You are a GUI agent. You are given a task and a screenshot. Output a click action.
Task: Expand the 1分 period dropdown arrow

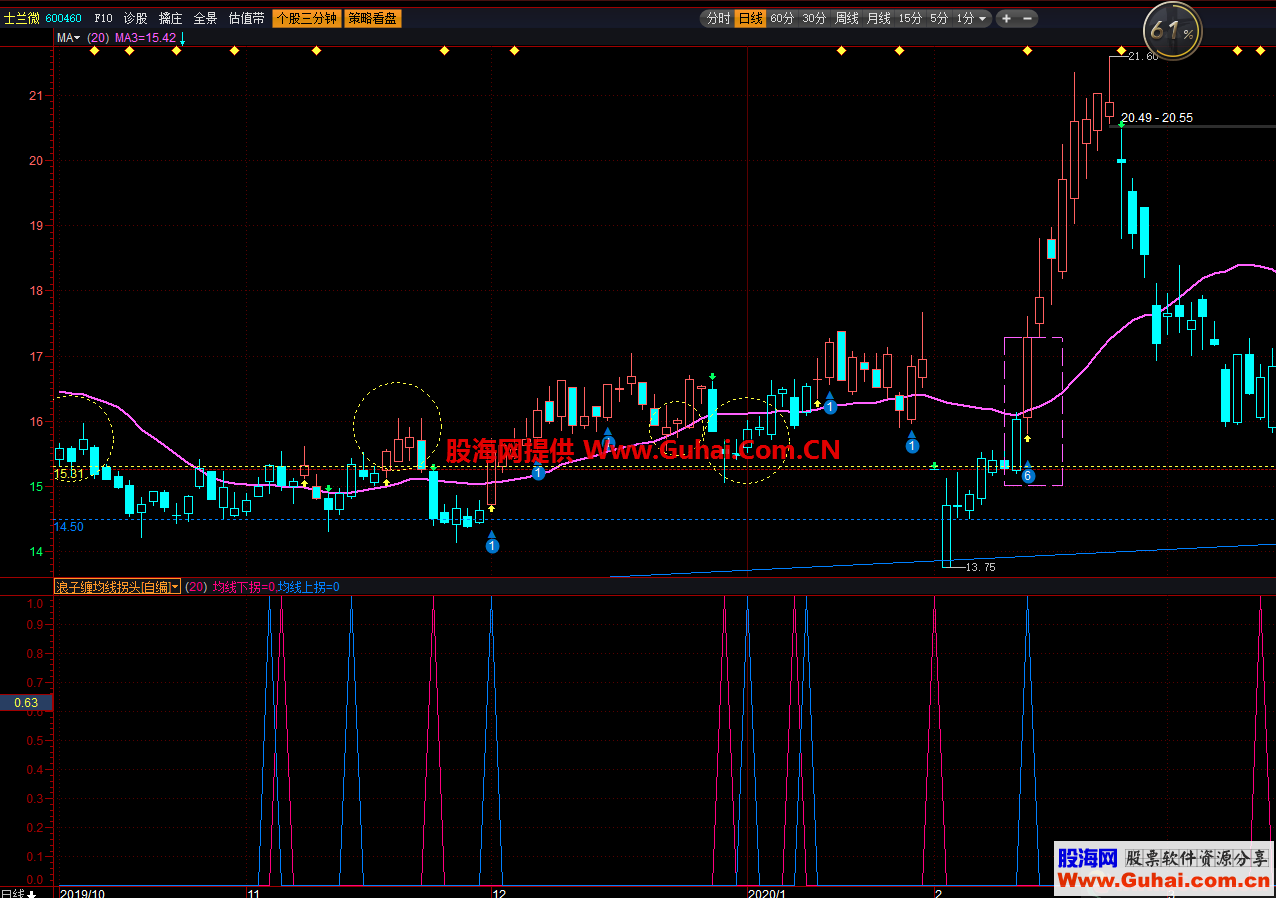click(x=983, y=18)
